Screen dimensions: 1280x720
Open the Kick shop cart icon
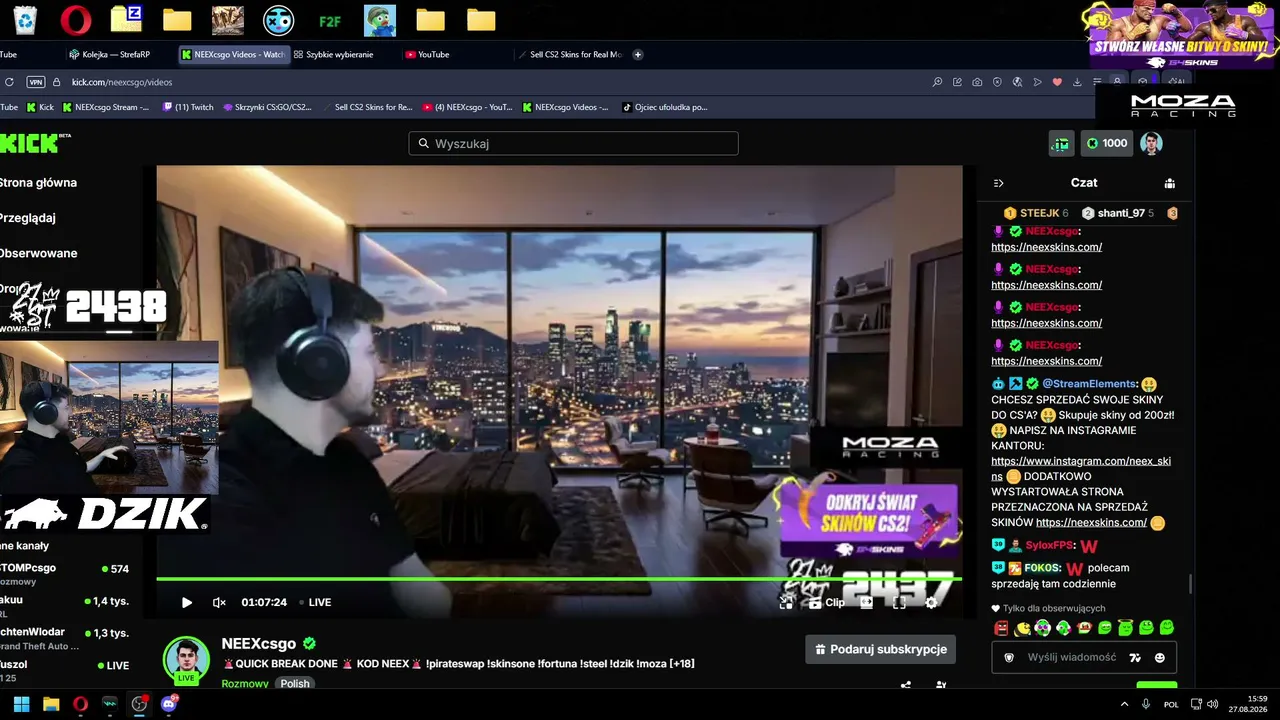[x=1060, y=144]
